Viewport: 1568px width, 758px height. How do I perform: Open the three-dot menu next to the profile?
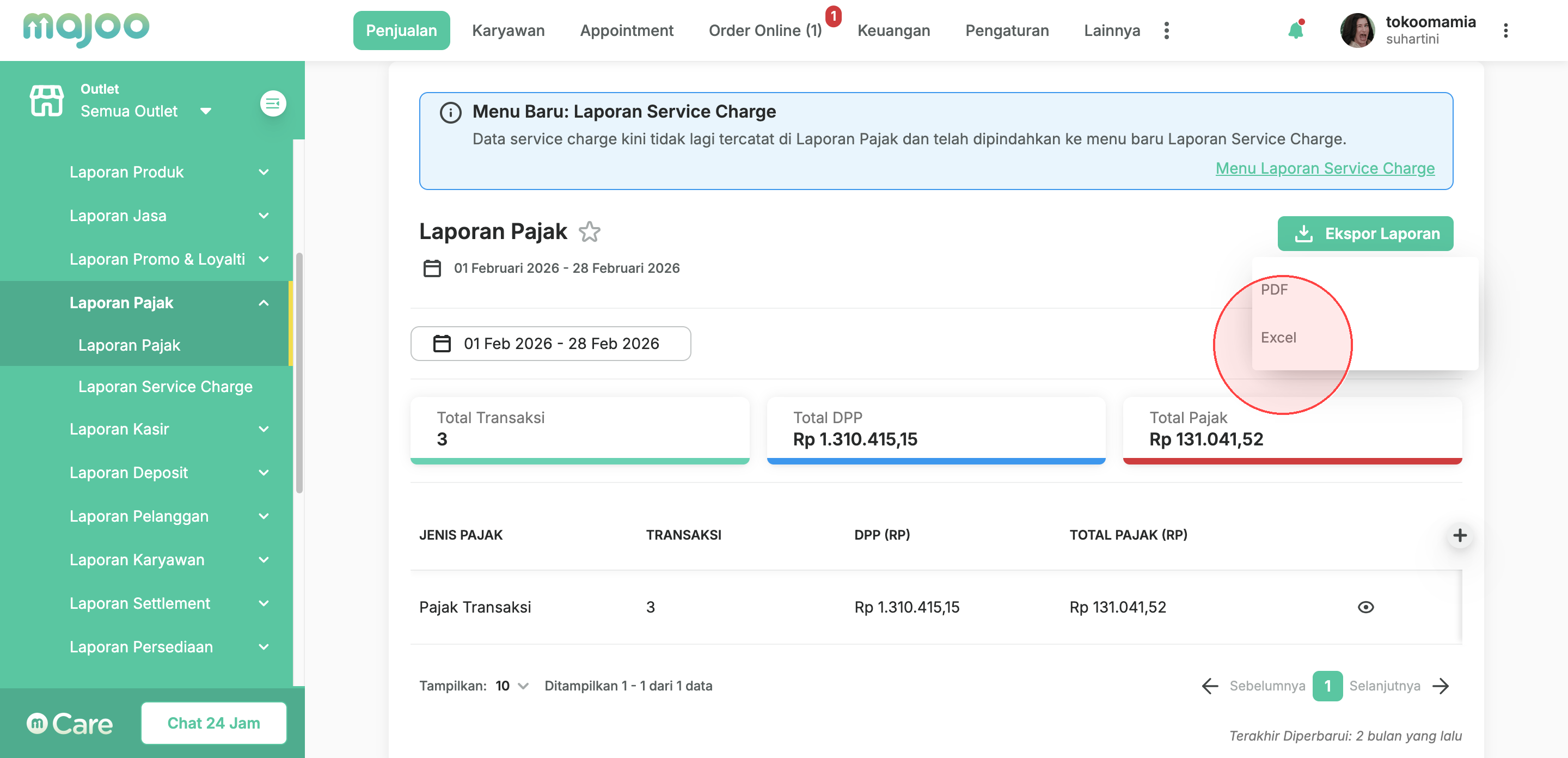point(1505,30)
